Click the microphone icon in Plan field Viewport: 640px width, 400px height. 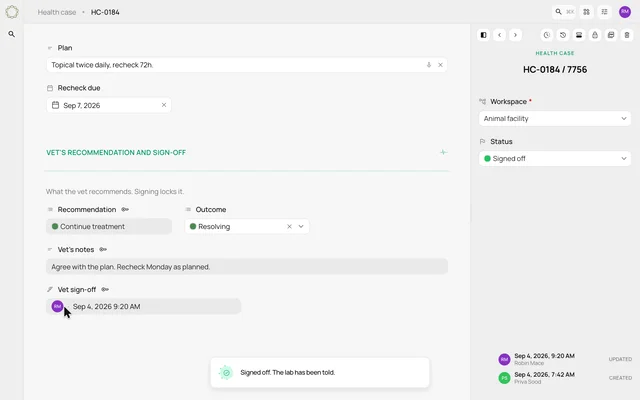click(x=429, y=65)
